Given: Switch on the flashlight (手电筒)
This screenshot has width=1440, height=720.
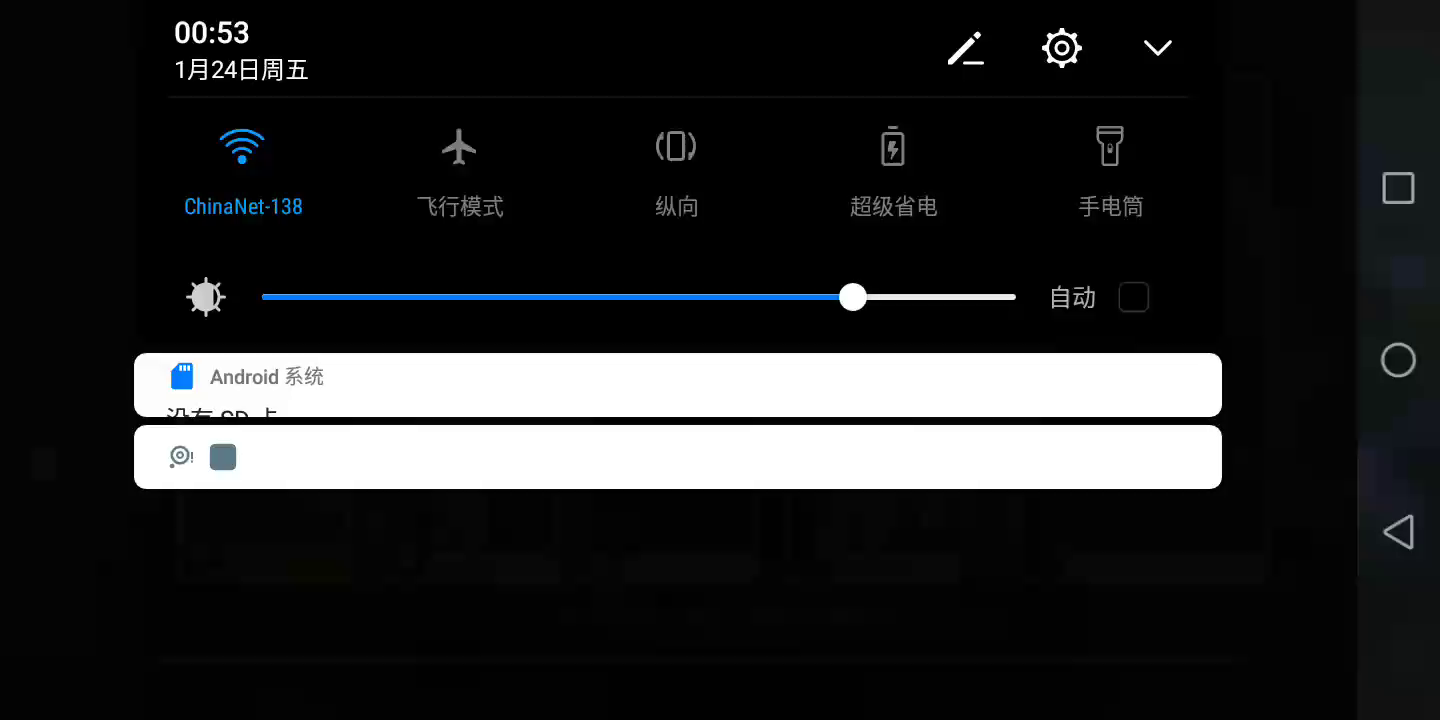Looking at the screenshot, I should [1110, 147].
